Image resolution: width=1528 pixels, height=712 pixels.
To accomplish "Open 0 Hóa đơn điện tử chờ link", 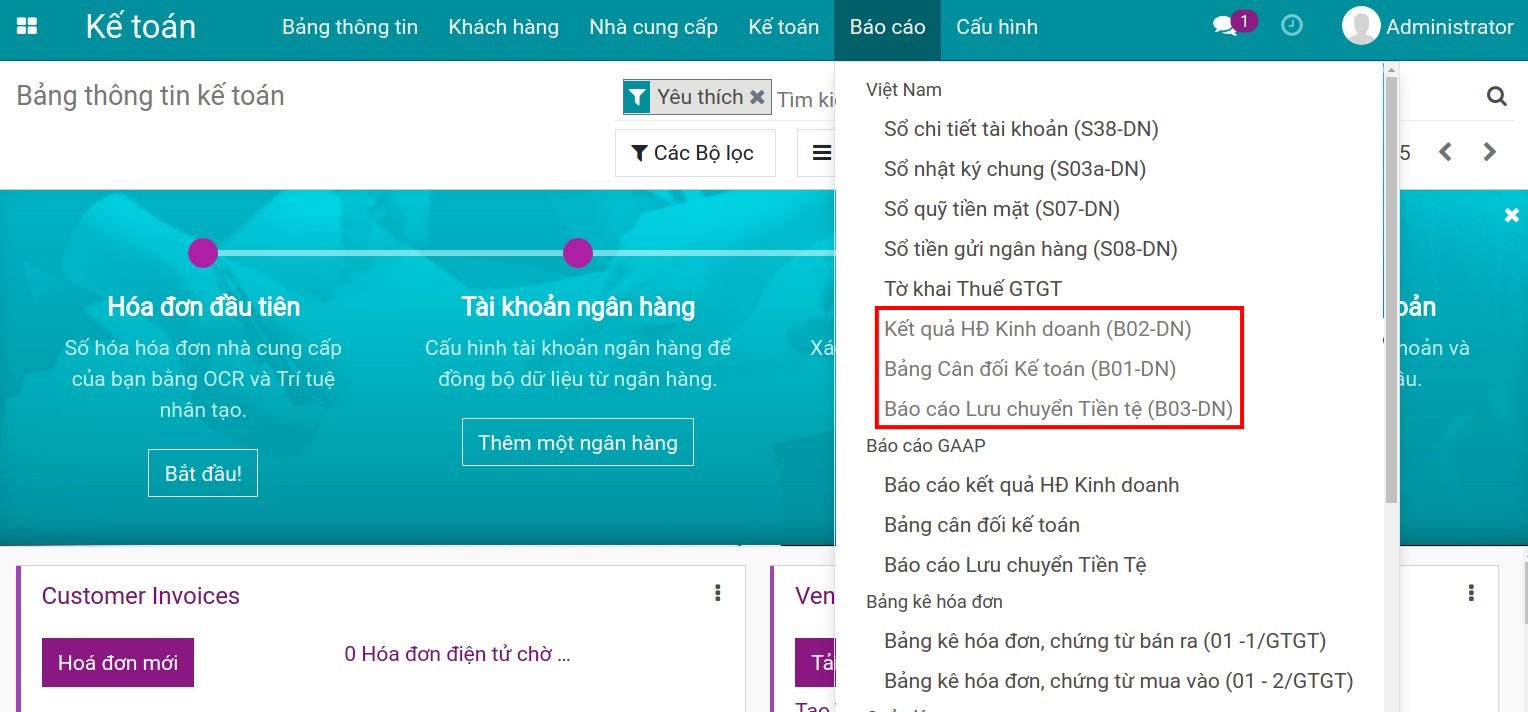I will [x=457, y=654].
